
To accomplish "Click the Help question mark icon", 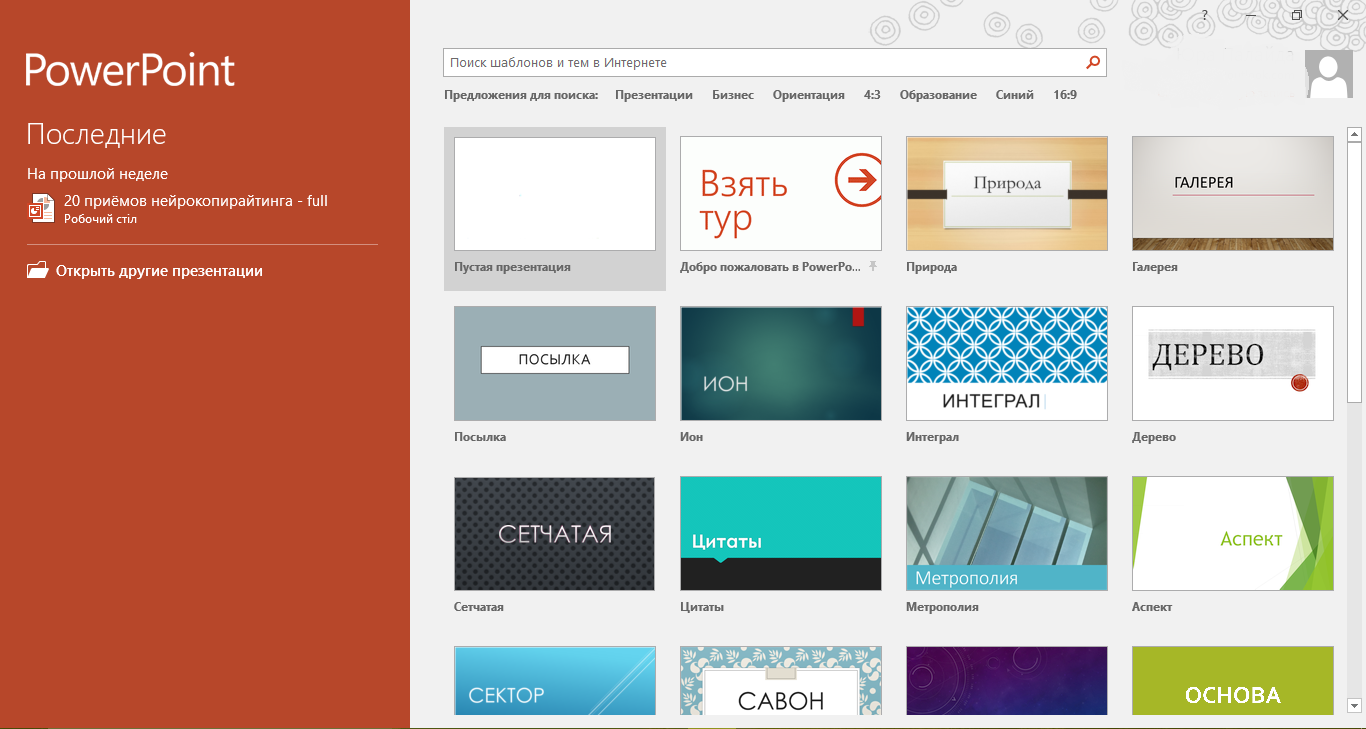I will coord(1205,15).
